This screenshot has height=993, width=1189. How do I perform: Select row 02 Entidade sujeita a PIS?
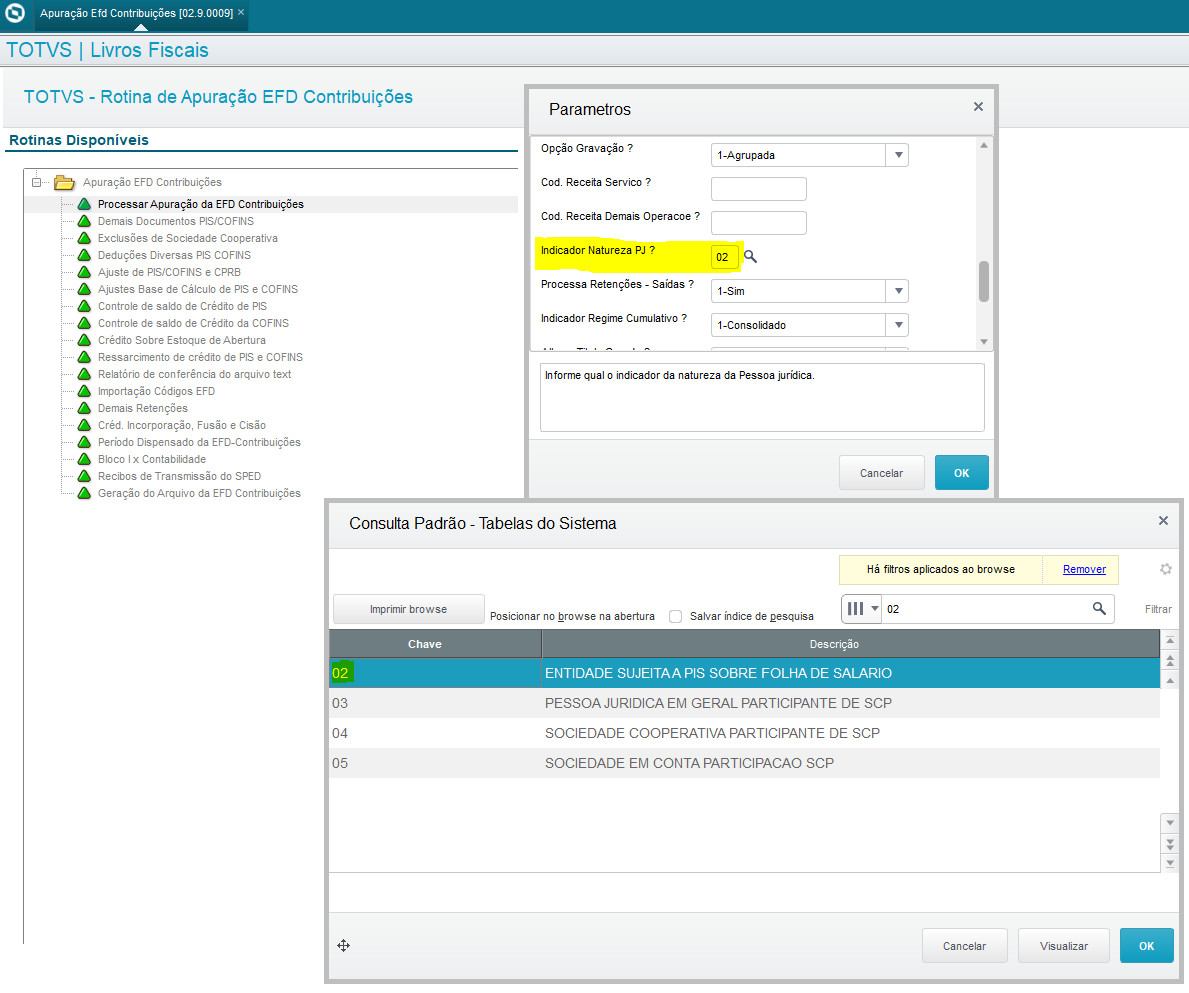(744, 672)
